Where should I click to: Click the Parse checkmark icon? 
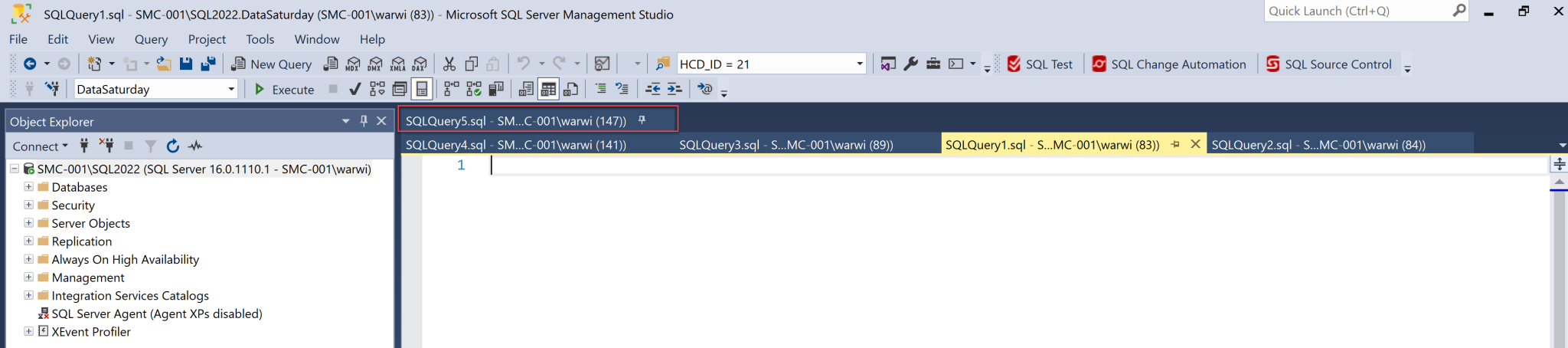(354, 89)
